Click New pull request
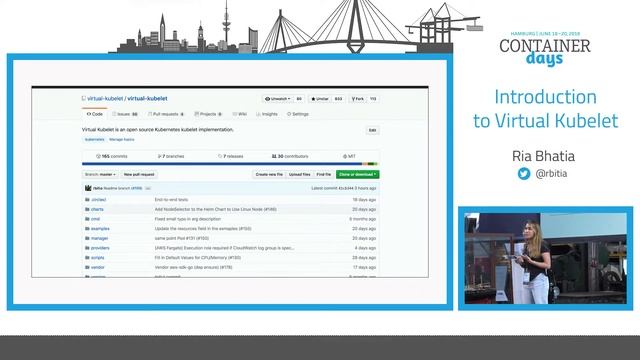640x360 pixels. point(139,174)
